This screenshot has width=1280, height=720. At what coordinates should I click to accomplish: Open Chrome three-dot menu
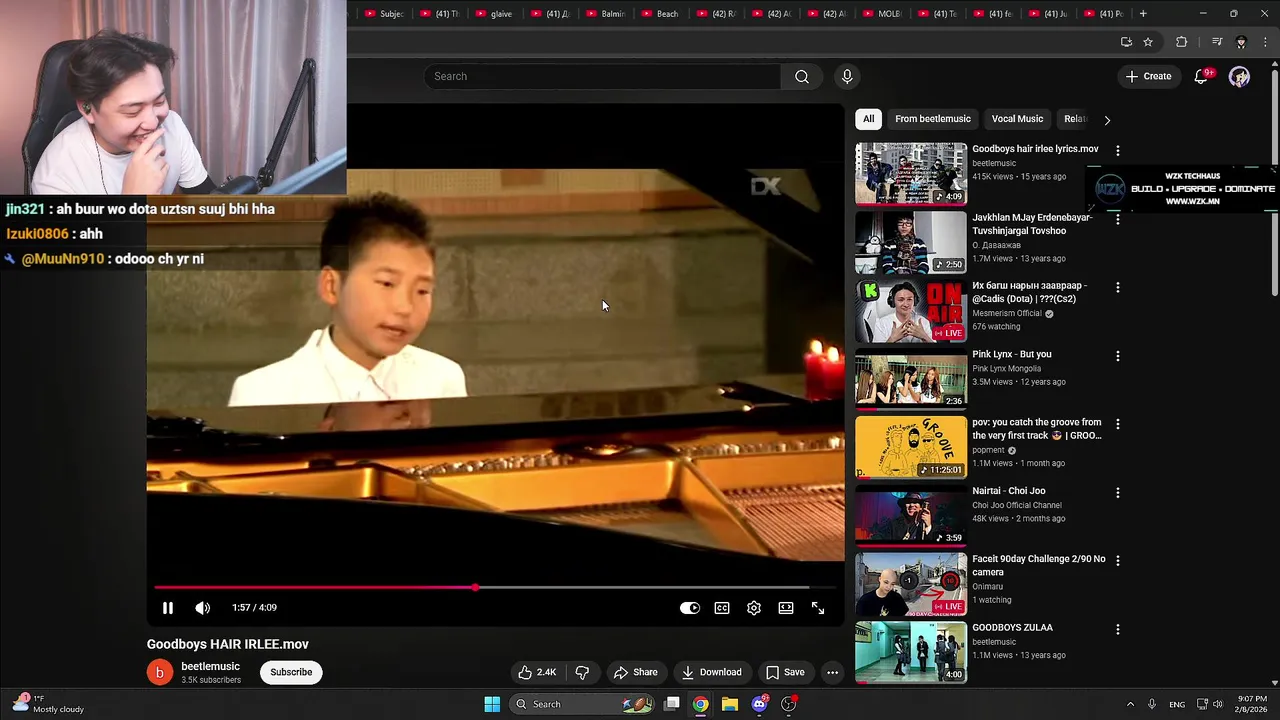click(1266, 42)
